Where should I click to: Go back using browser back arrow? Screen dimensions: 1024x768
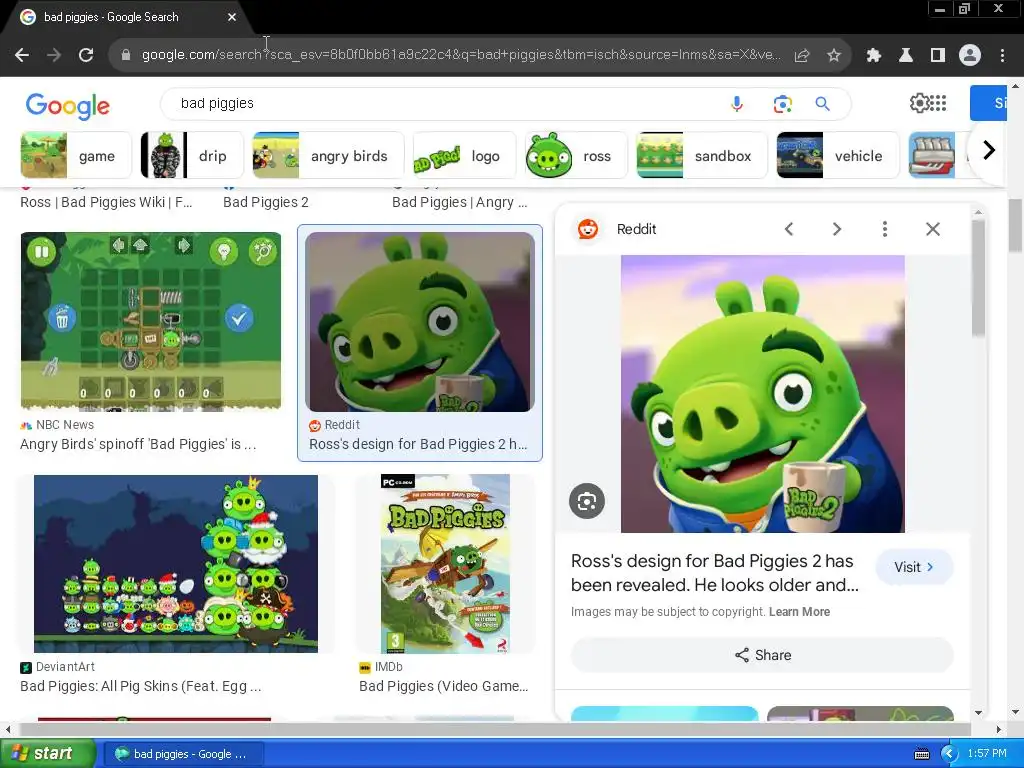(x=22, y=55)
